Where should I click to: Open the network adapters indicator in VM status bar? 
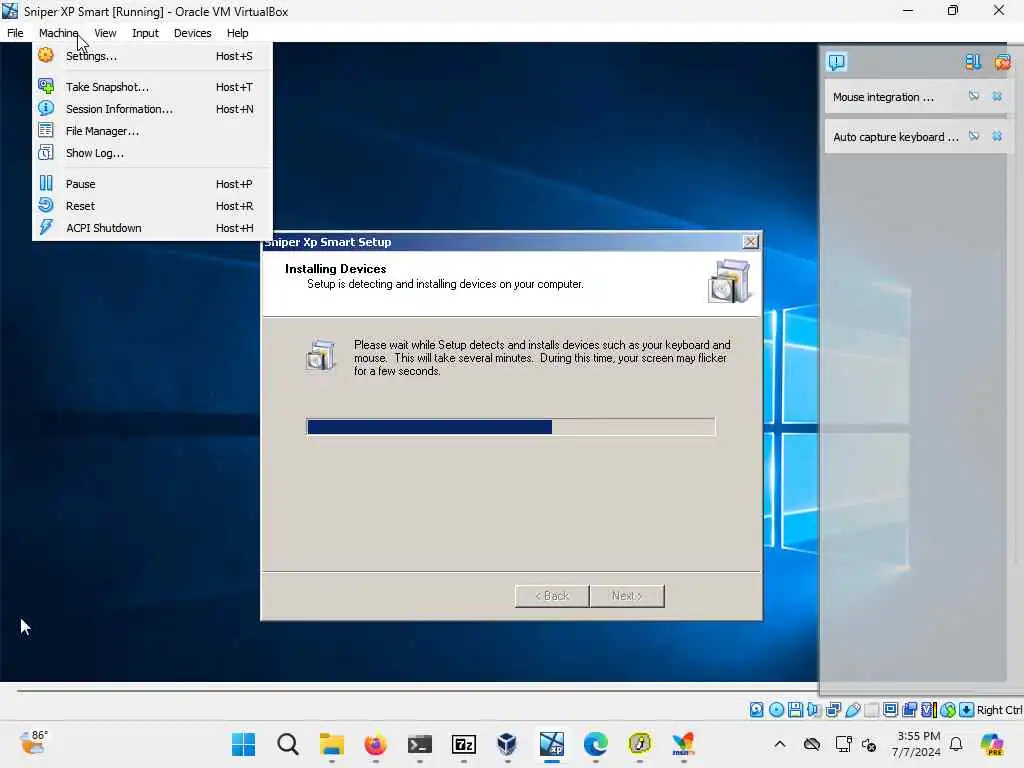[833, 710]
